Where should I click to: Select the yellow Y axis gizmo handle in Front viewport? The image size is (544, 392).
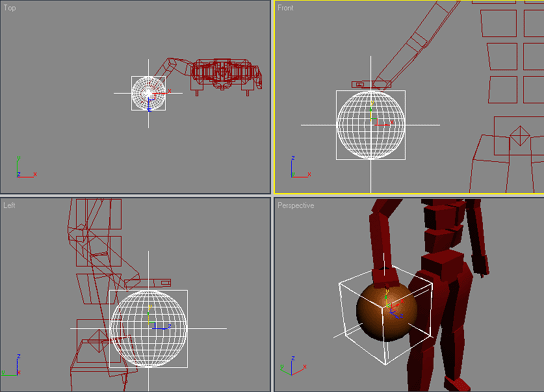(372, 110)
